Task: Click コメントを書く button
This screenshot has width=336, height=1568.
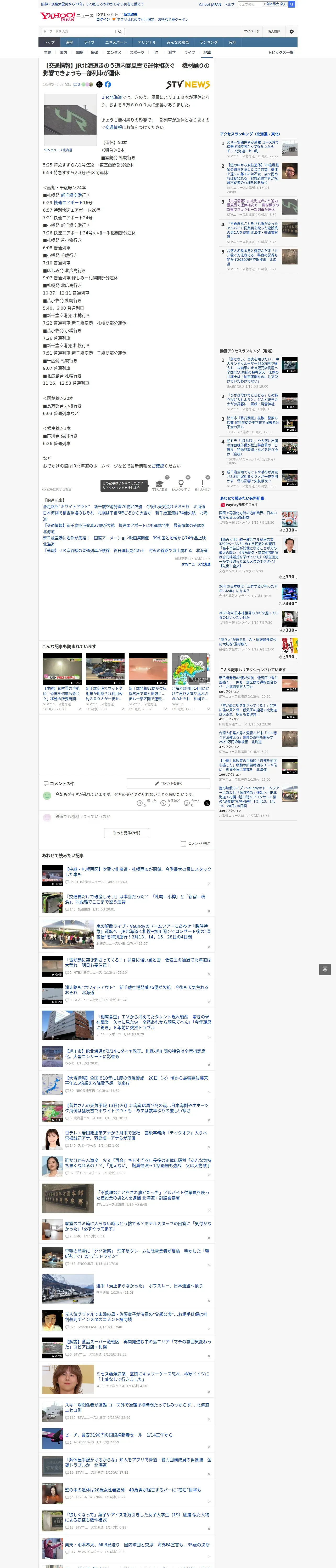Action: coord(169,783)
